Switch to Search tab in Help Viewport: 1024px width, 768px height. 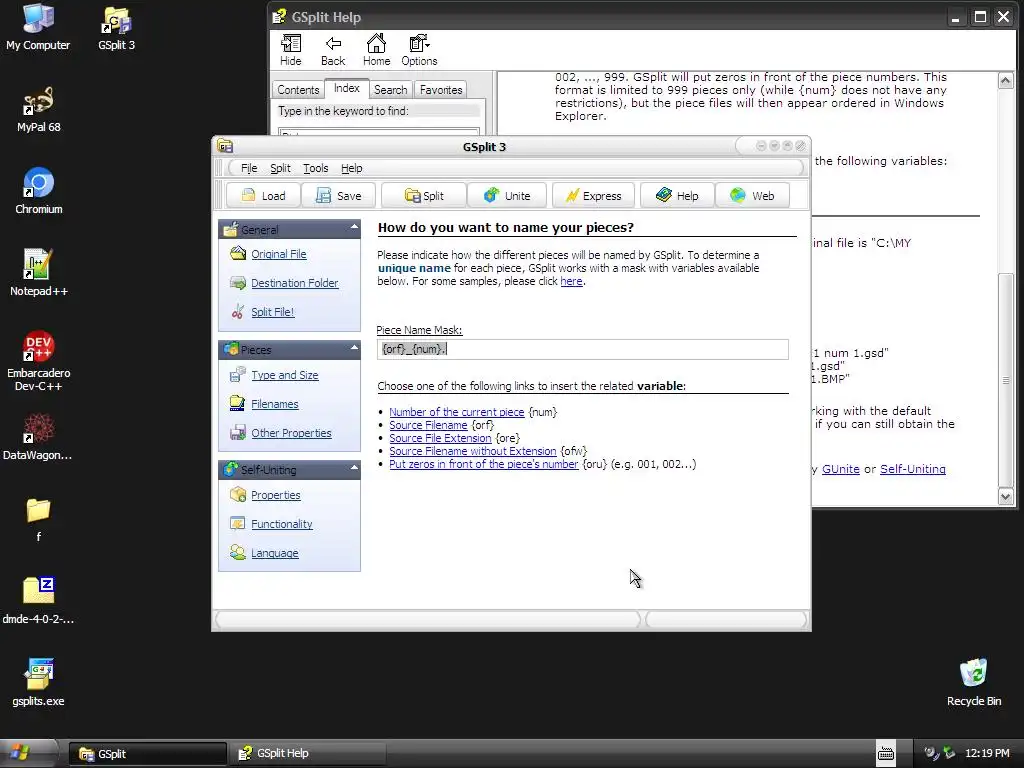click(391, 89)
